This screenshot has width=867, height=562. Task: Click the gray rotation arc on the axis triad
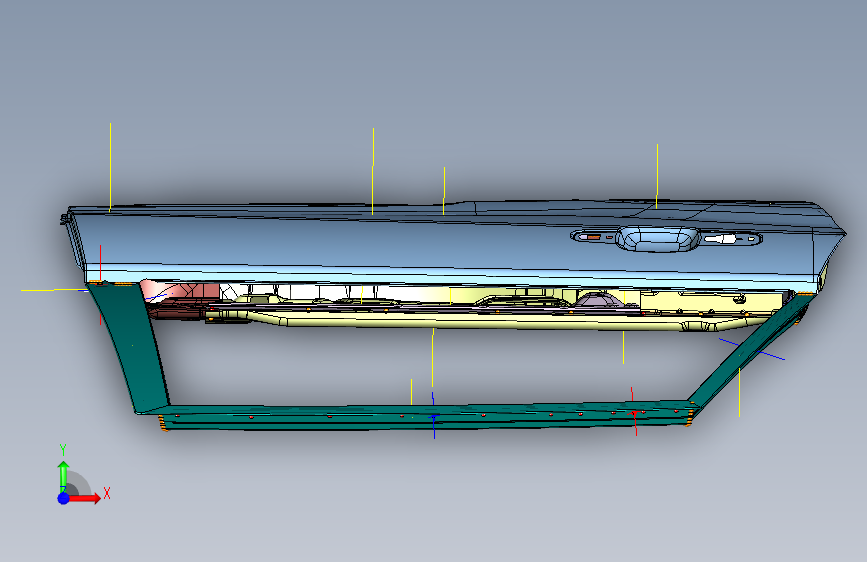pyautogui.click(x=79, y=482)
